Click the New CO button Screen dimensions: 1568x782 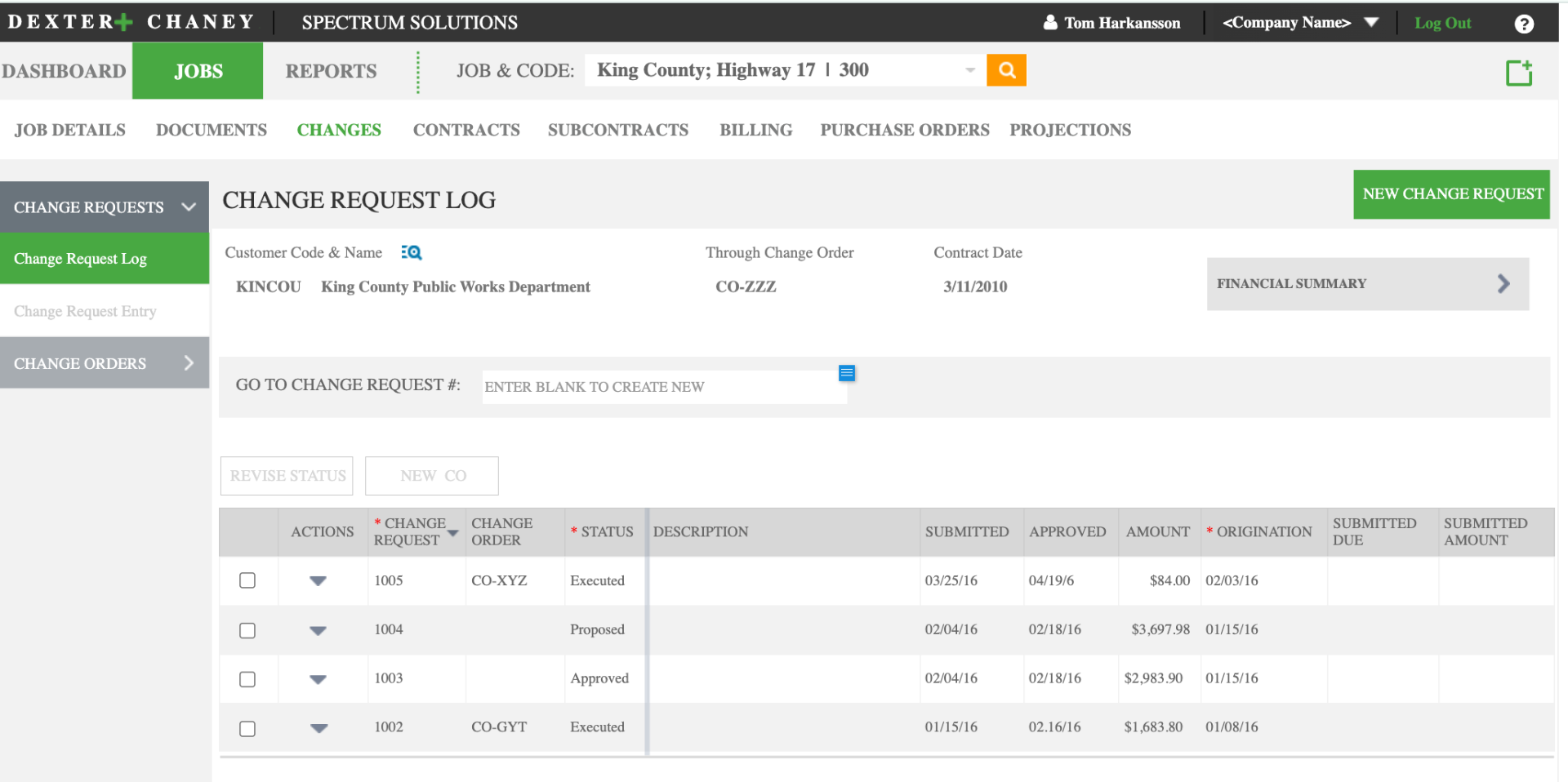point(432,476)
